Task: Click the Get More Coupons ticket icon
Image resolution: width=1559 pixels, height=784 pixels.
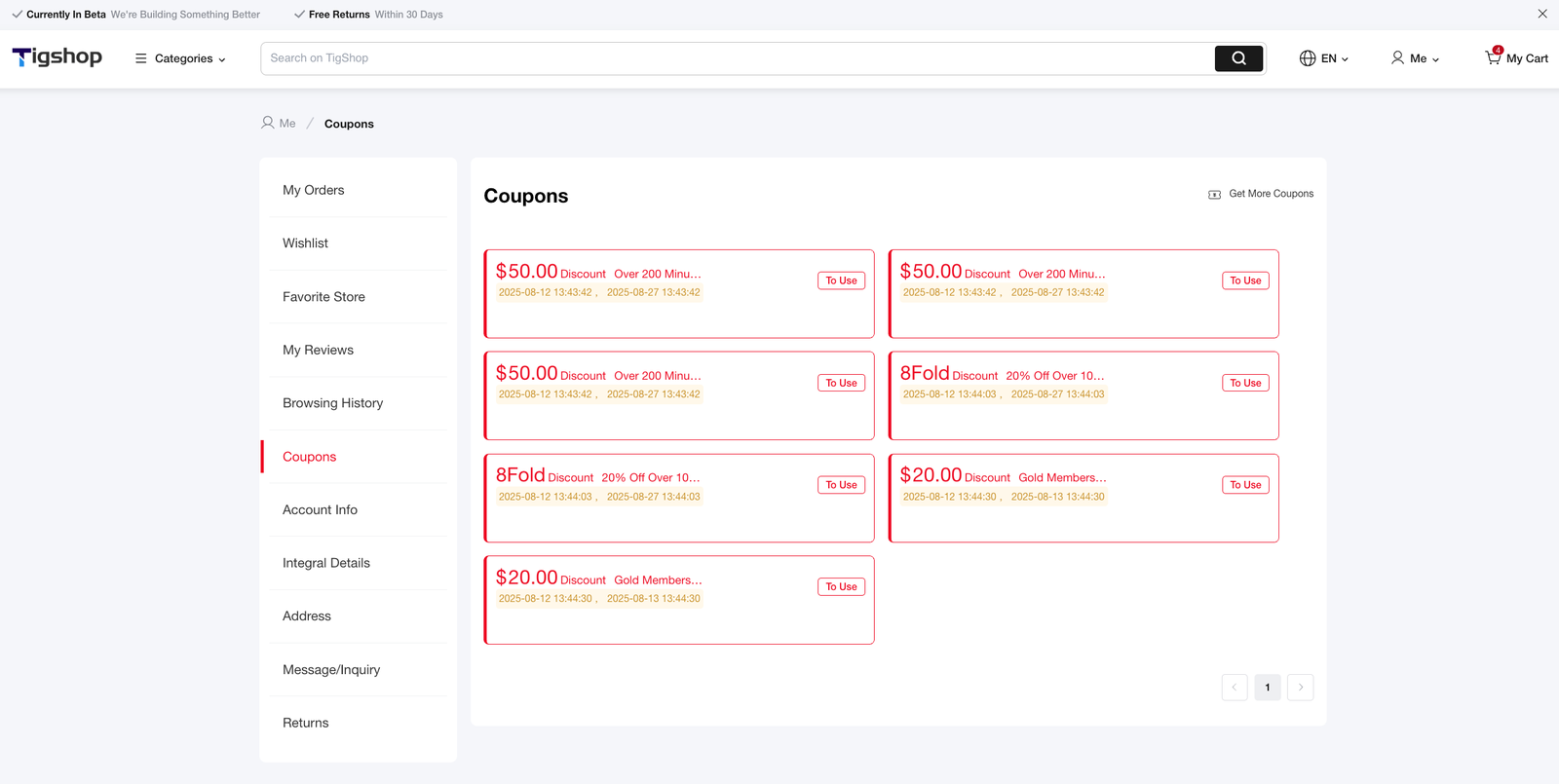Action: point(1214,195)
